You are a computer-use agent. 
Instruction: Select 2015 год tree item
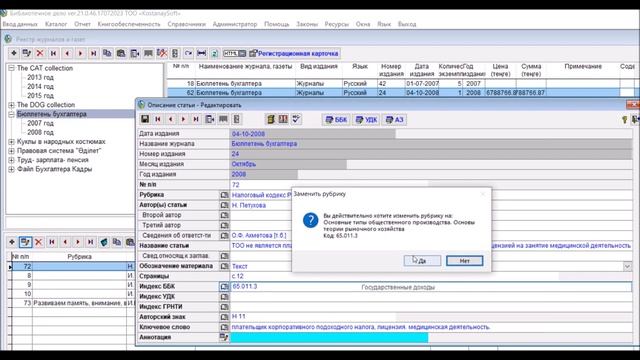(40, 96)
